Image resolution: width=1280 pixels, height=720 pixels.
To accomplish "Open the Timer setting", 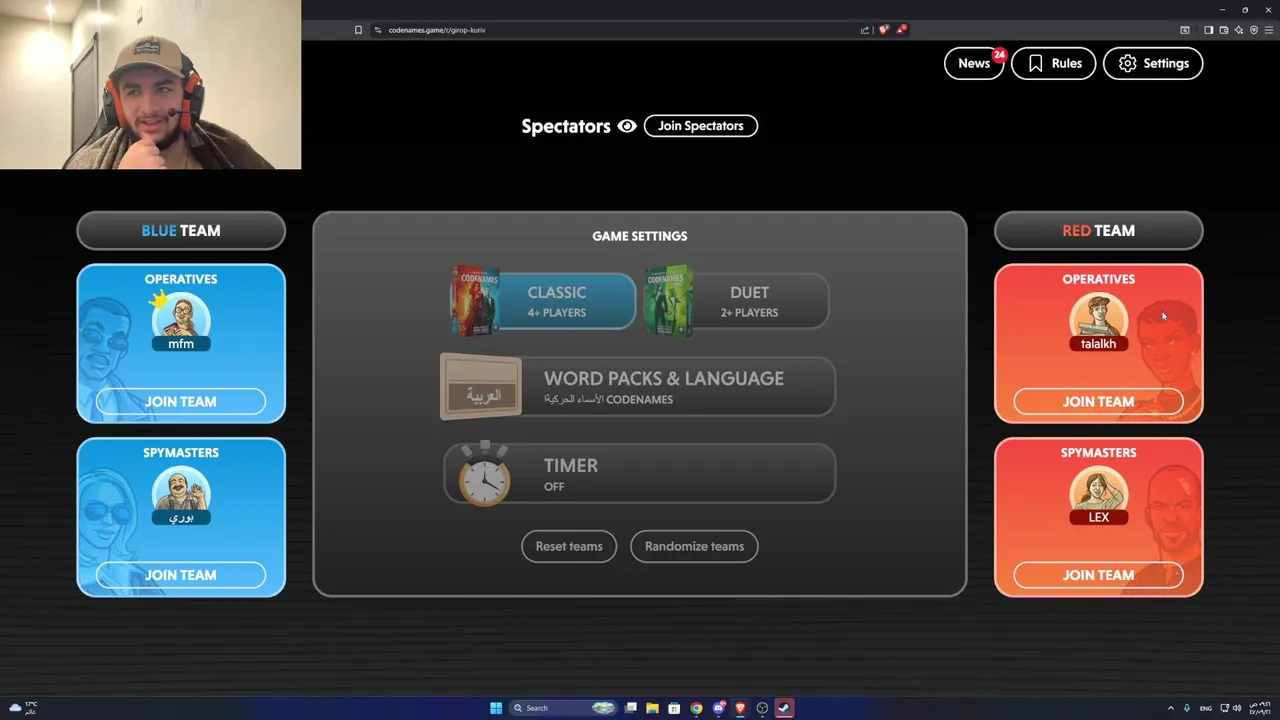I will tap(640, 474).
